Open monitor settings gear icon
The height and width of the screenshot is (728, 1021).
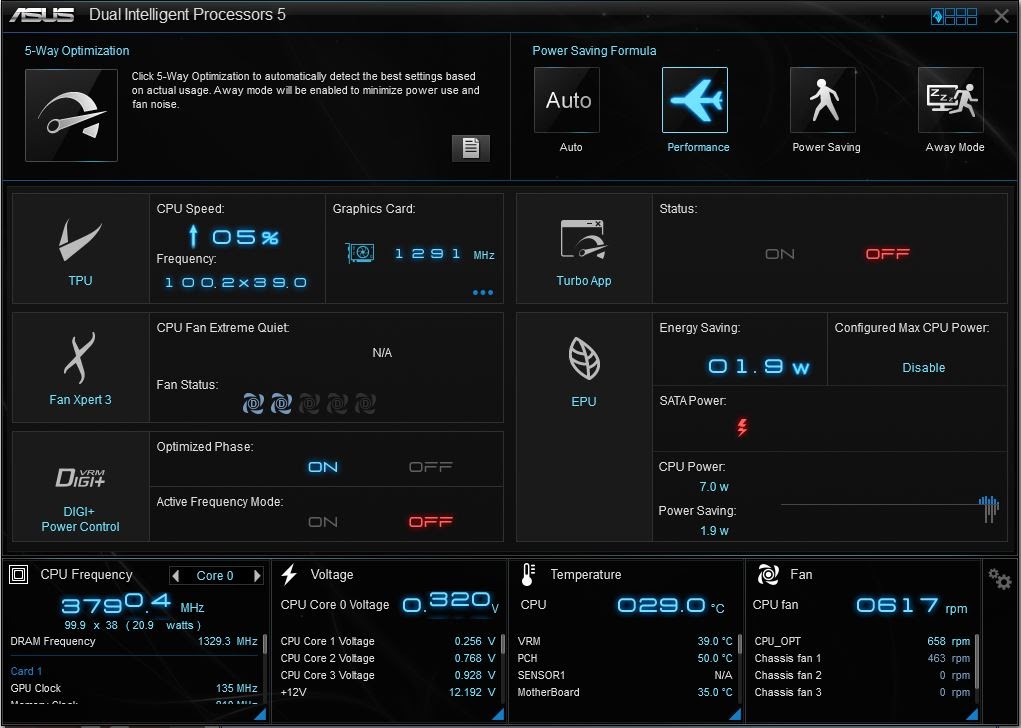(x=999, y=578)
